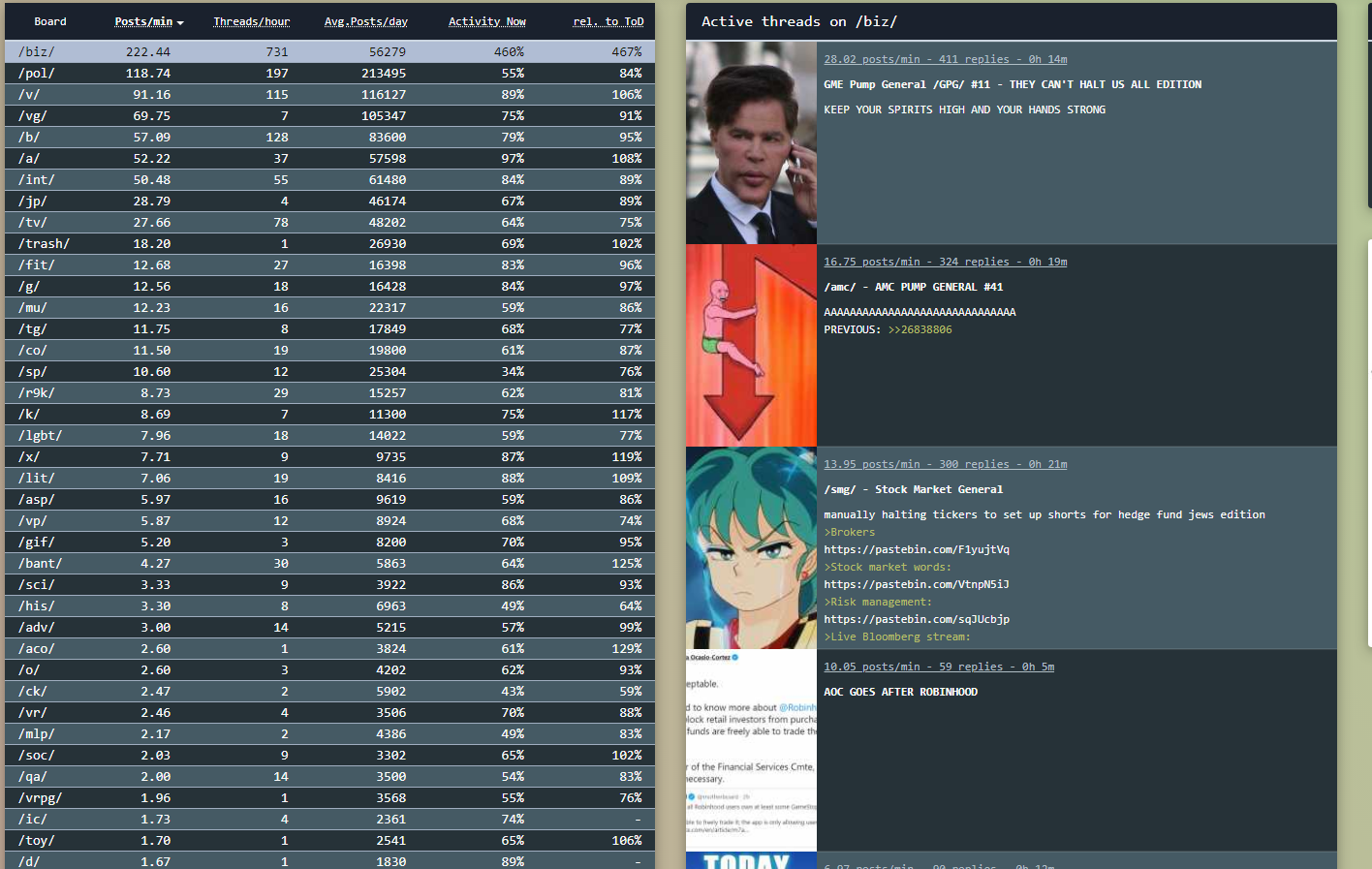
Task: Select the /biz/ board row
Action: click(x=329, y=51)
